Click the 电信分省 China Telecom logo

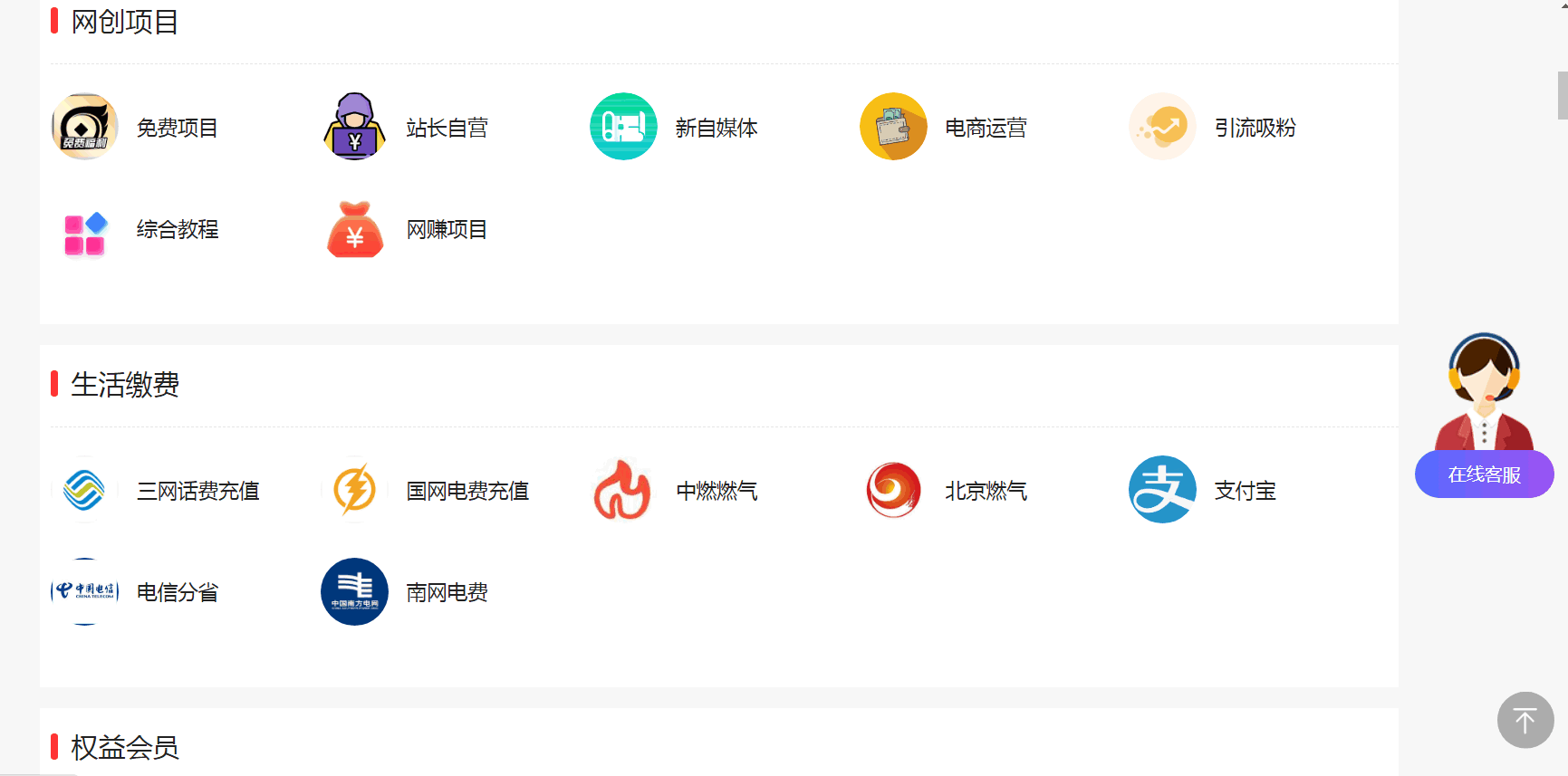pyautogui.click(x=84, y=591)
